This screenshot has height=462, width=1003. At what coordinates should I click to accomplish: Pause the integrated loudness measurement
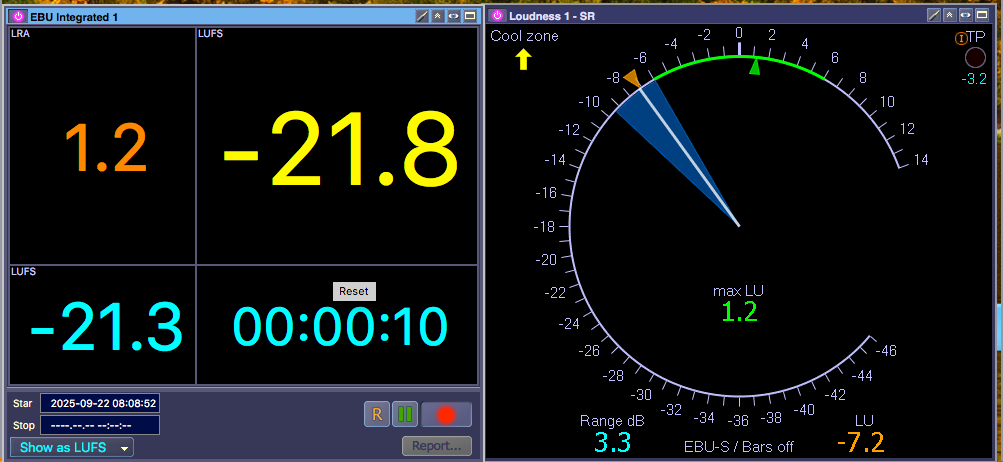point(405,414)
